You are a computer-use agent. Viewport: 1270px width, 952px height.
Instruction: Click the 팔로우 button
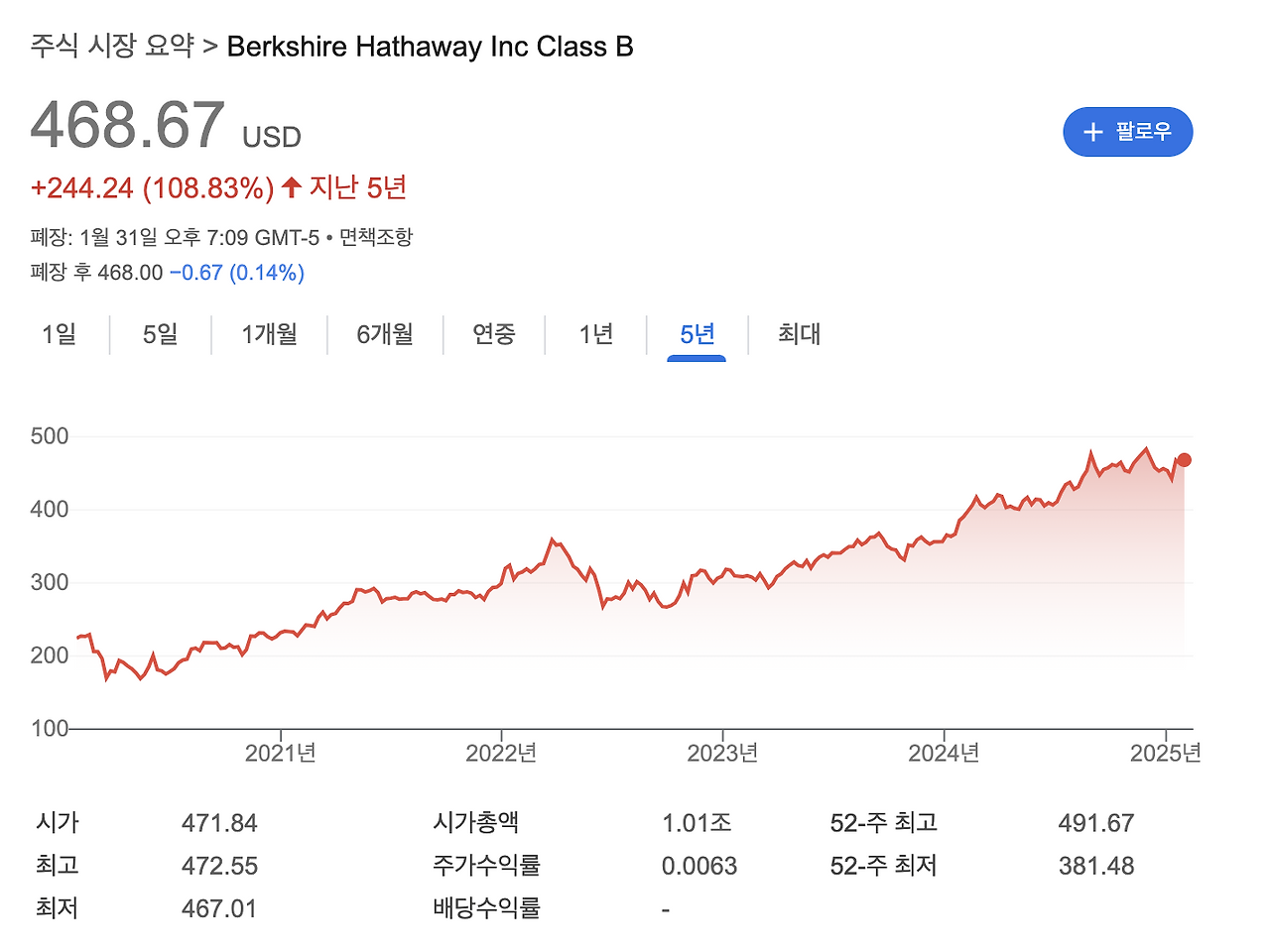point(1127,132)
